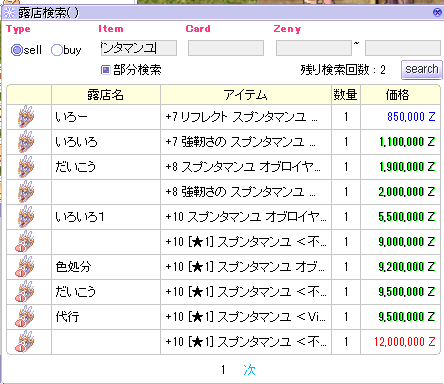Screen dimensions: 444x384
Task: Click the shop icon in the いろいろ row
Action: pos(26,142)
